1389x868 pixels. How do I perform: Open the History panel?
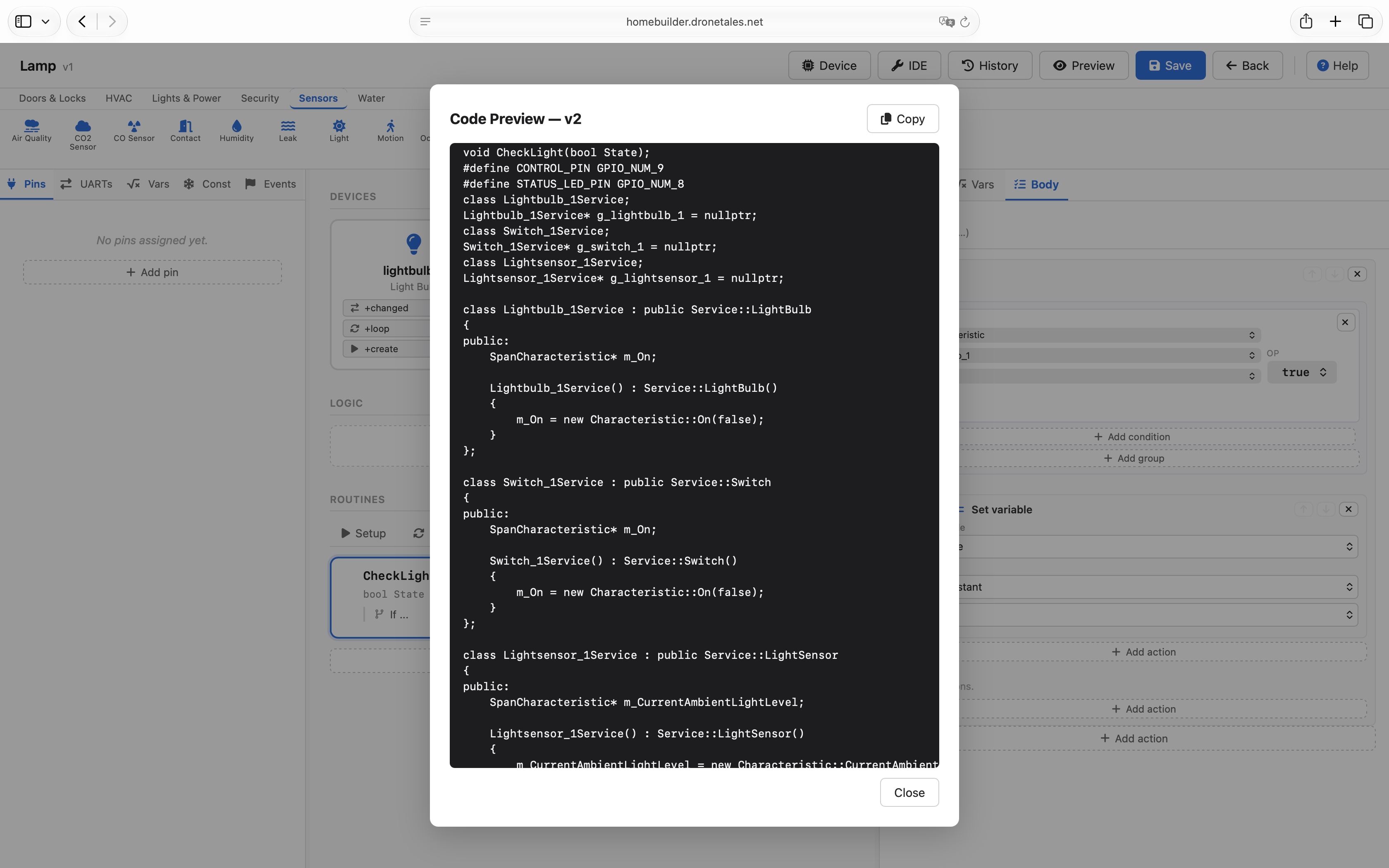[990, 65]
